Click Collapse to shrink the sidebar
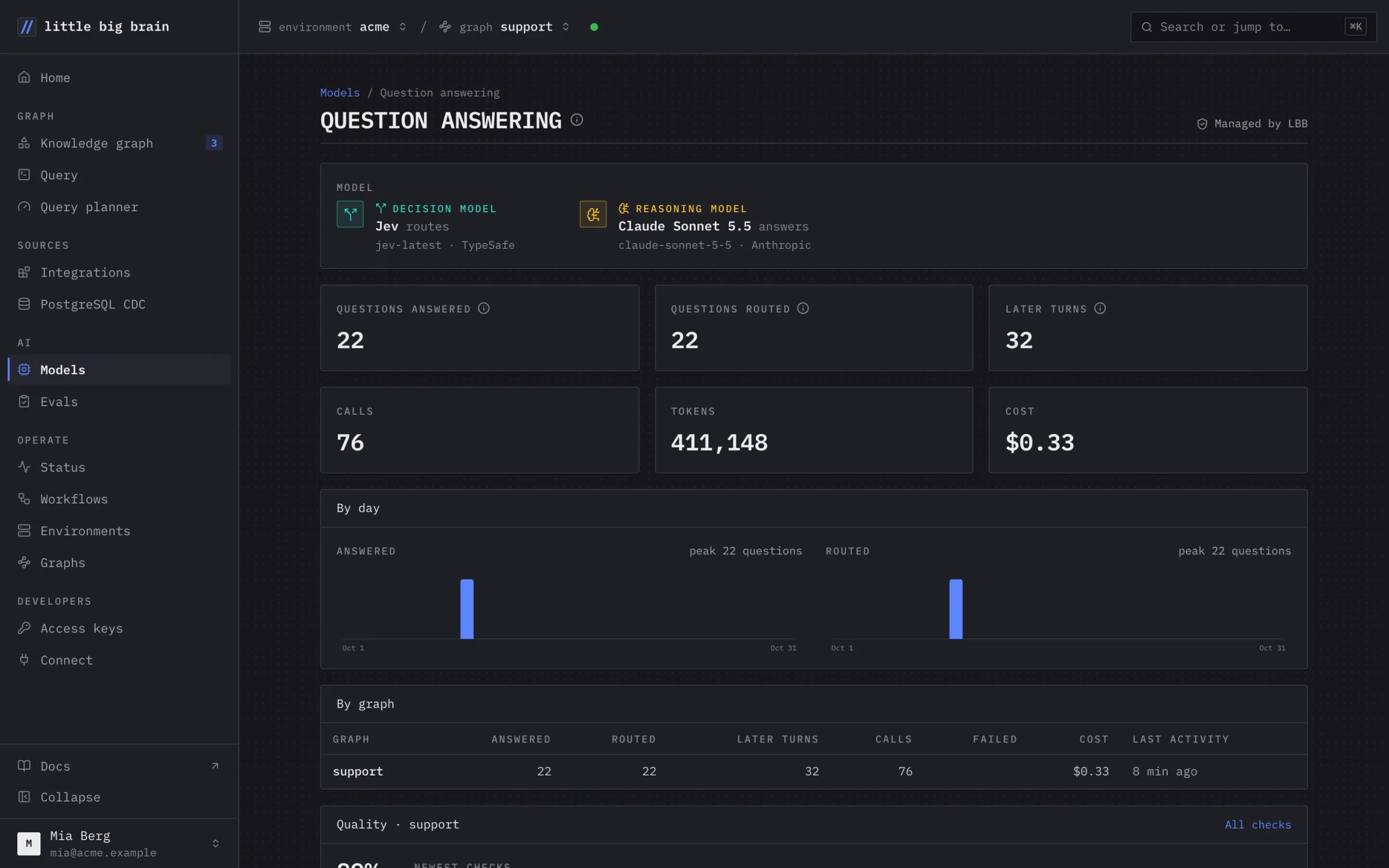The image size is (1389, 868). pos(119,797)
